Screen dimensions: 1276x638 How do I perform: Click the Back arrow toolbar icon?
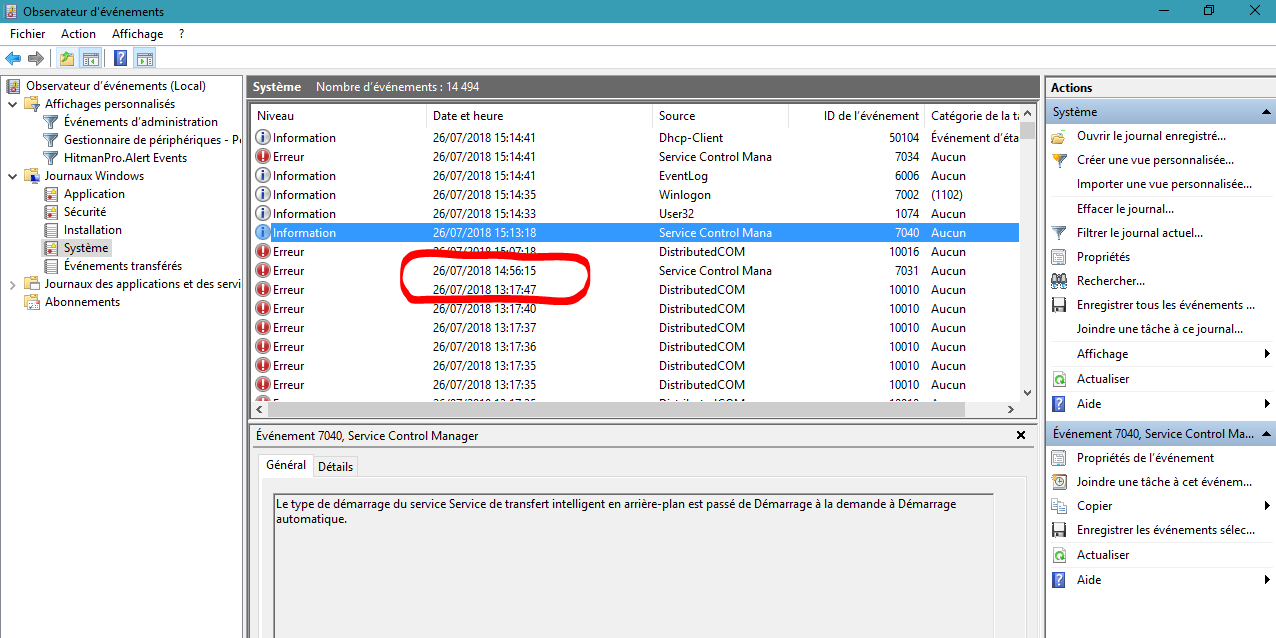14,58
